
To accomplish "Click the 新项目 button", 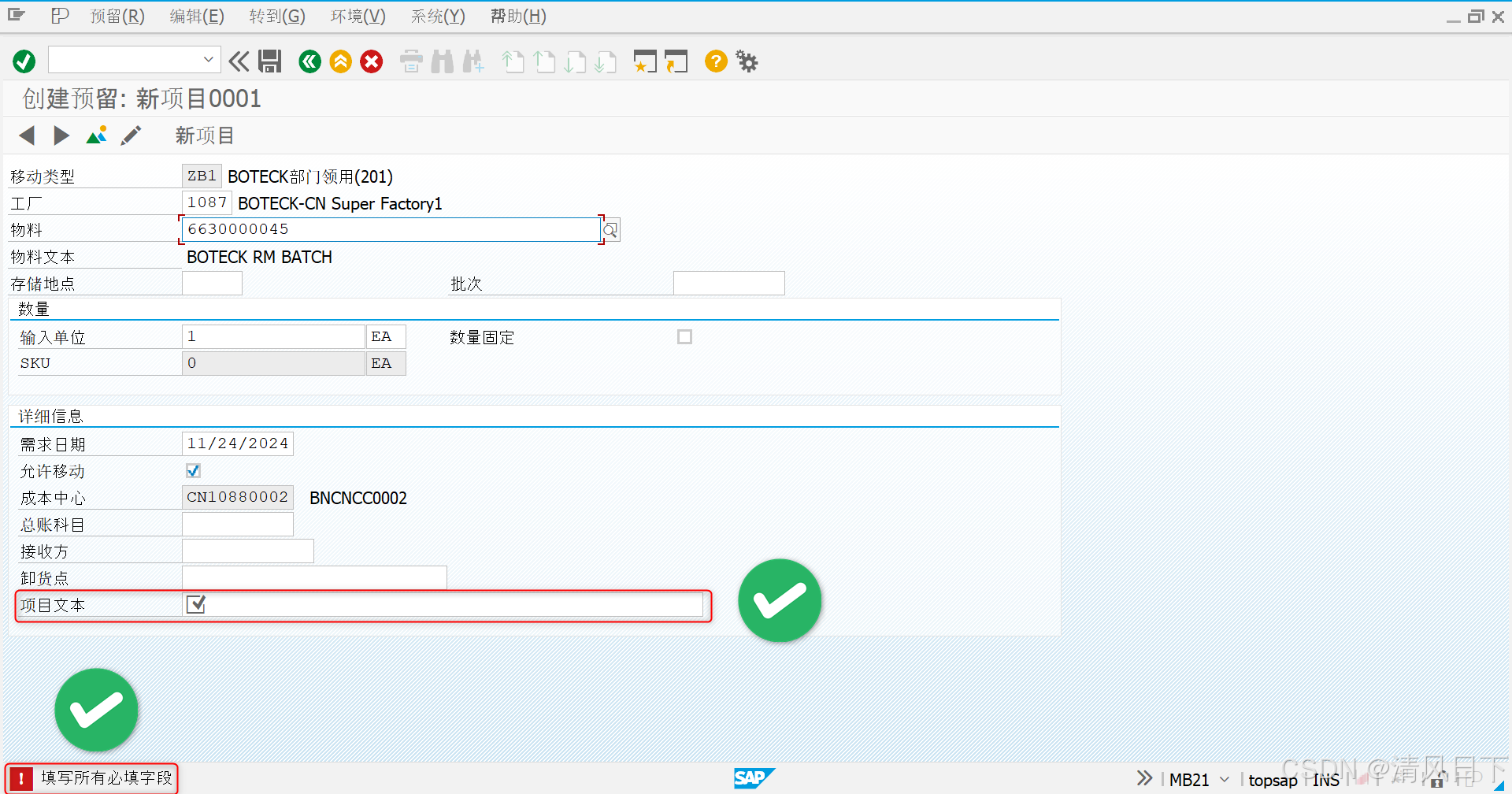I will [x=205, y=135].
